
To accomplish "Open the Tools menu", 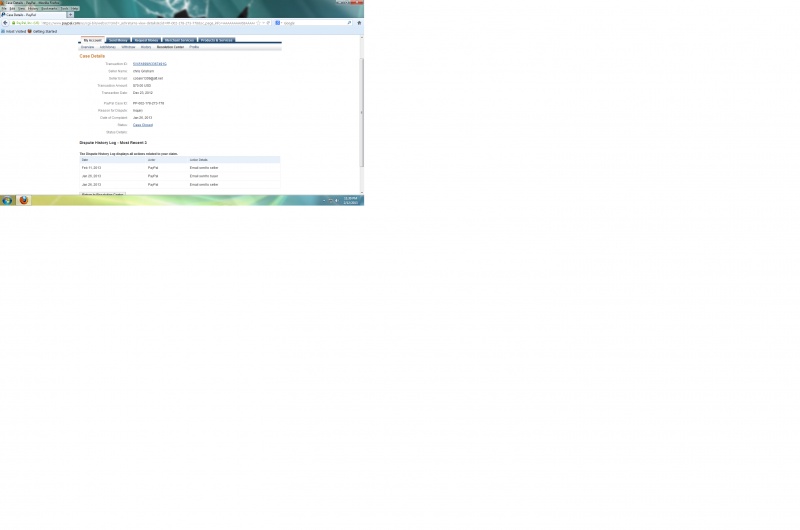I will (x=64, y=9).
